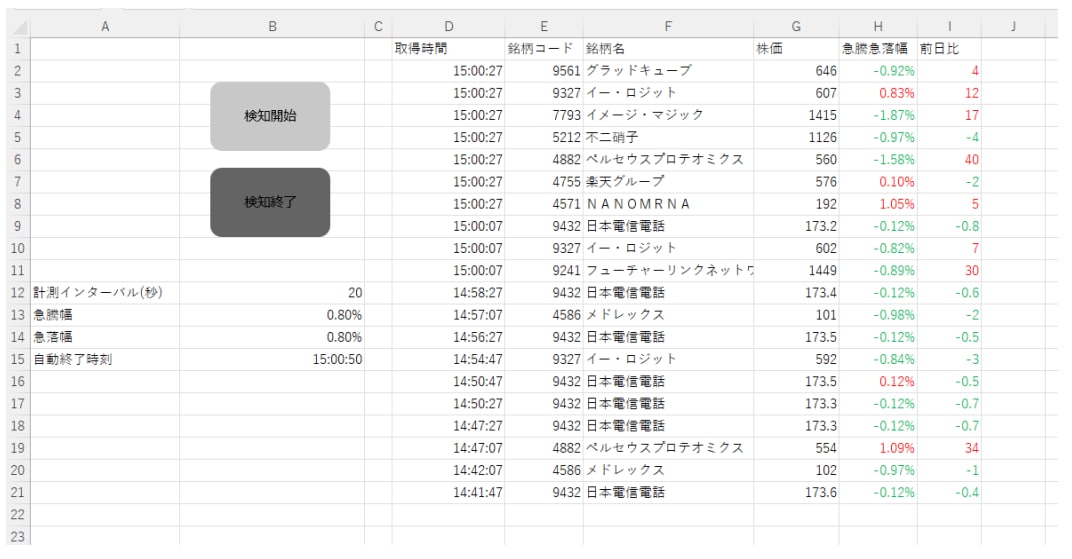Select the 自動終了時刻 label cell
This screenshot has height=559, width=1072.
pos(105,359)
